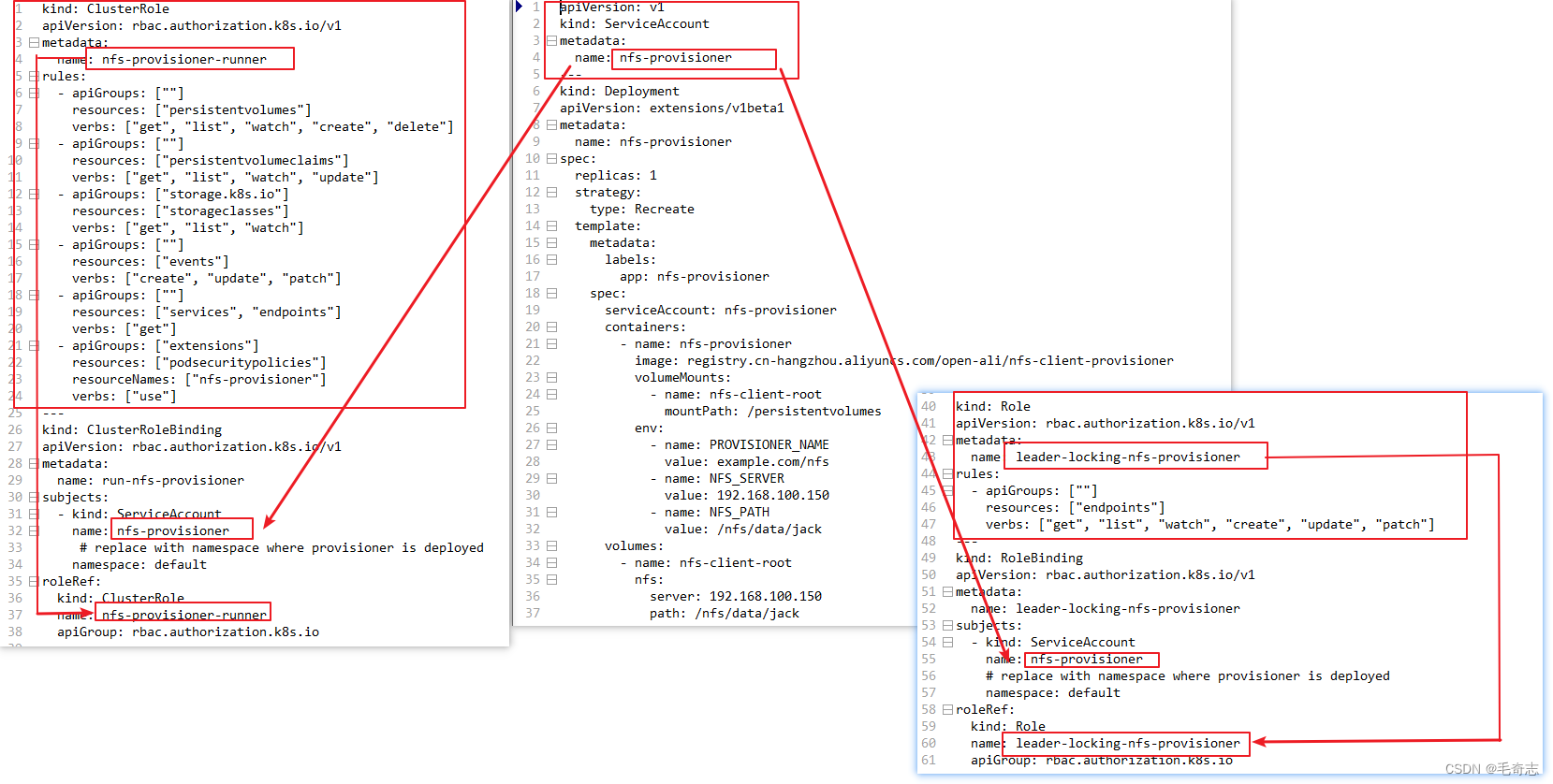Collapse the rules block at line 5
Viewport: 1553px width, 784px height.
click(34, 76)
